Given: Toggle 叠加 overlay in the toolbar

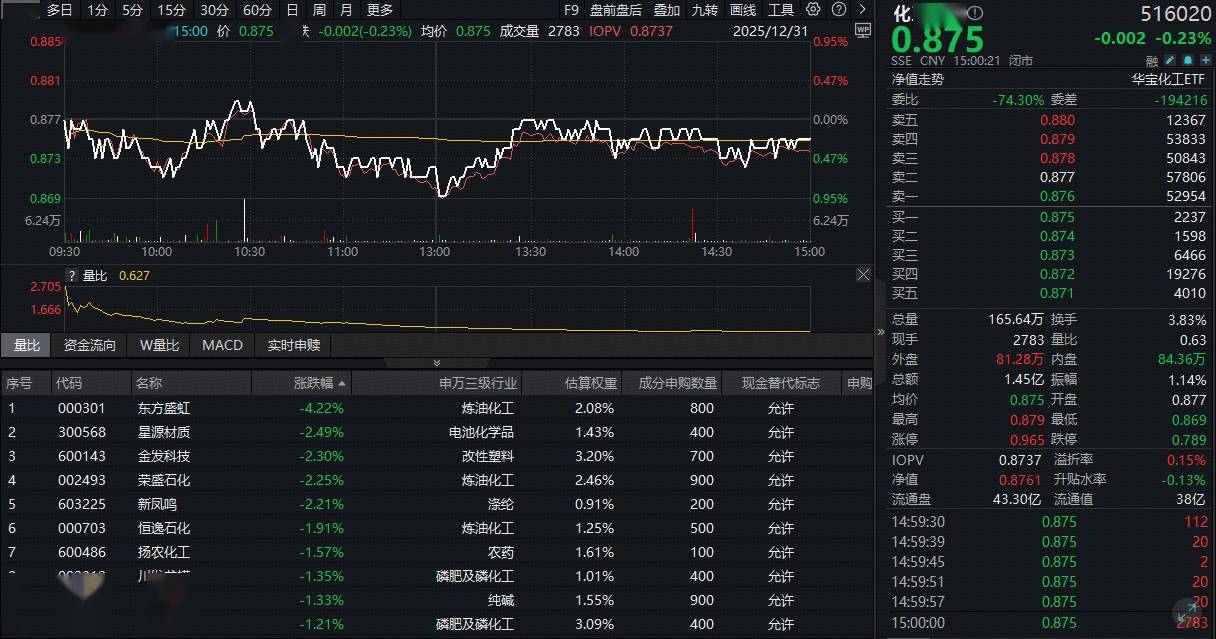Looking at the screenshot, I should (x=667, y=10).
